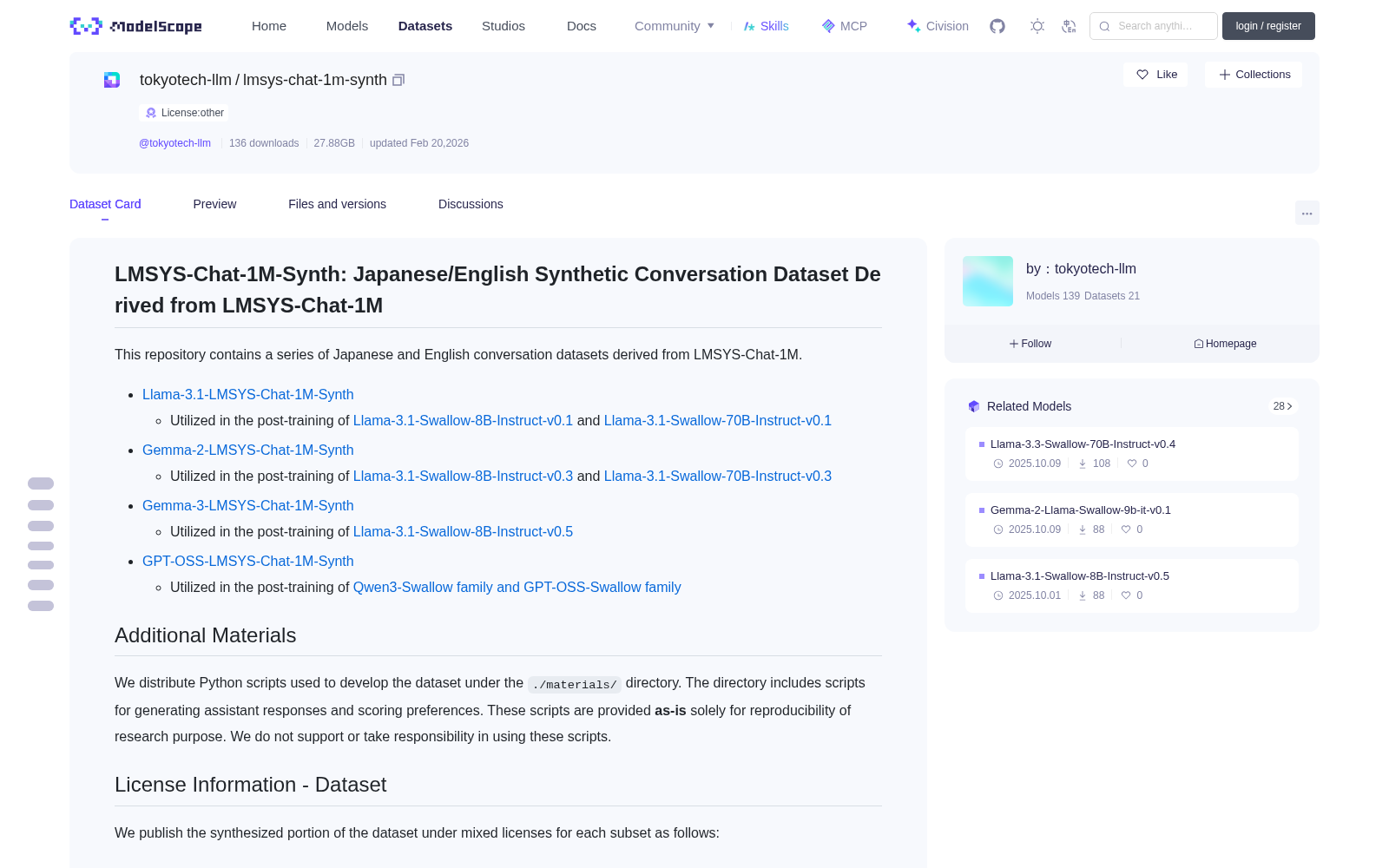Image resolution: width=1389 pixels, height=868 pixels.
Task: Expand Related Models count 28 chevron
Action: click(x=1282, y=406)
